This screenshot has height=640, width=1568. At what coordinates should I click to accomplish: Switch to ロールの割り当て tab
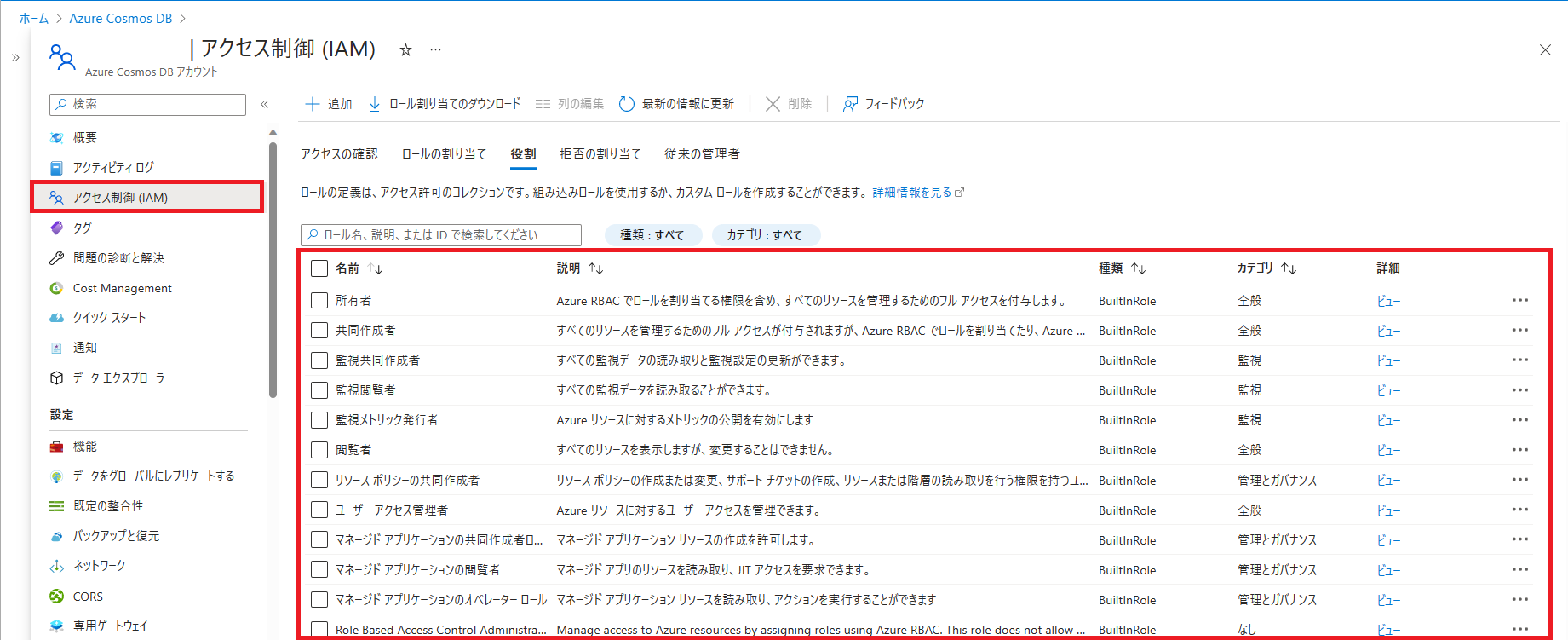[444, 154]
